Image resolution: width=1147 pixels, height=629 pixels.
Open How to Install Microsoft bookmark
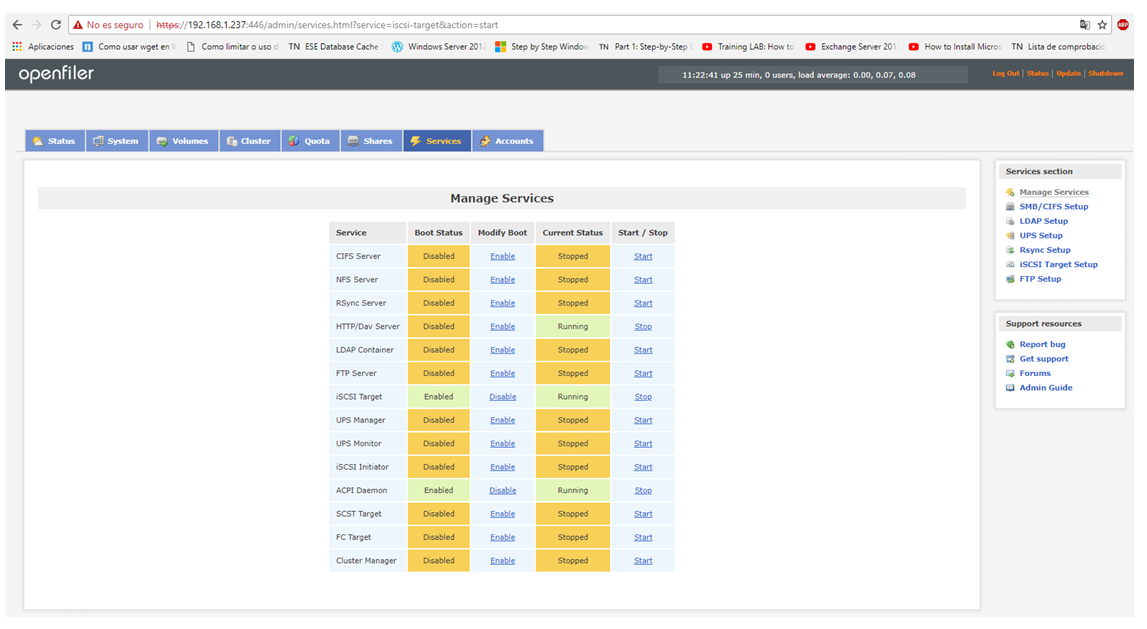pyautogui.click(x=955, y=46)
